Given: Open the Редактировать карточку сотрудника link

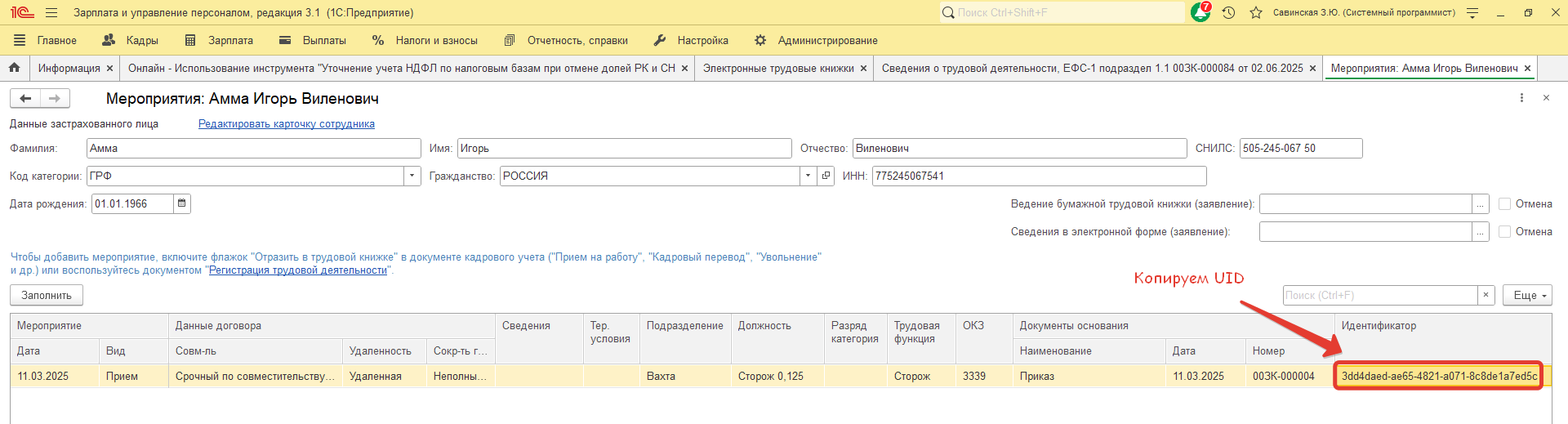Looking at the screenshot, I should click(286, 124).
